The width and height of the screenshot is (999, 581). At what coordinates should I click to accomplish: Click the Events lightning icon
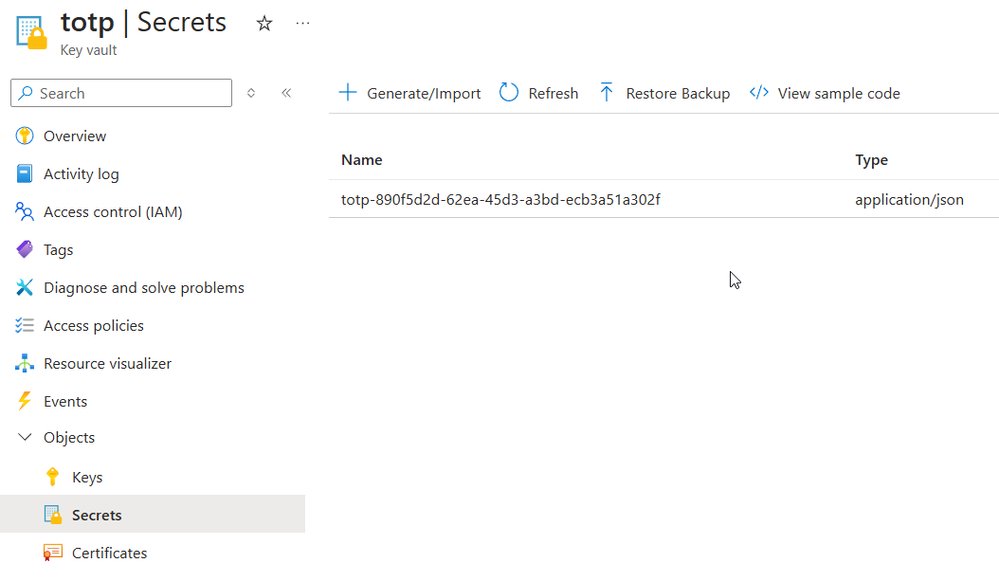coord(25,401)
